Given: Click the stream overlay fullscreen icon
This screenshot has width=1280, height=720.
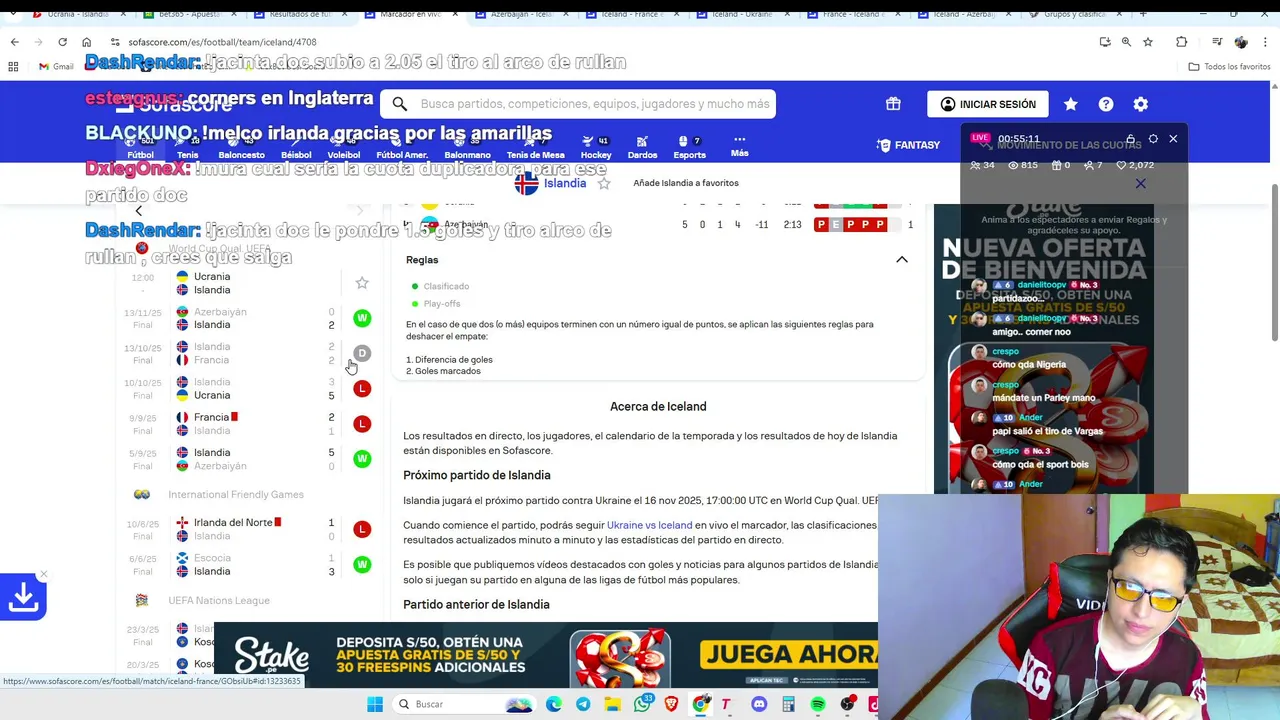Looking at the screenshot, I should [1153, 139].
